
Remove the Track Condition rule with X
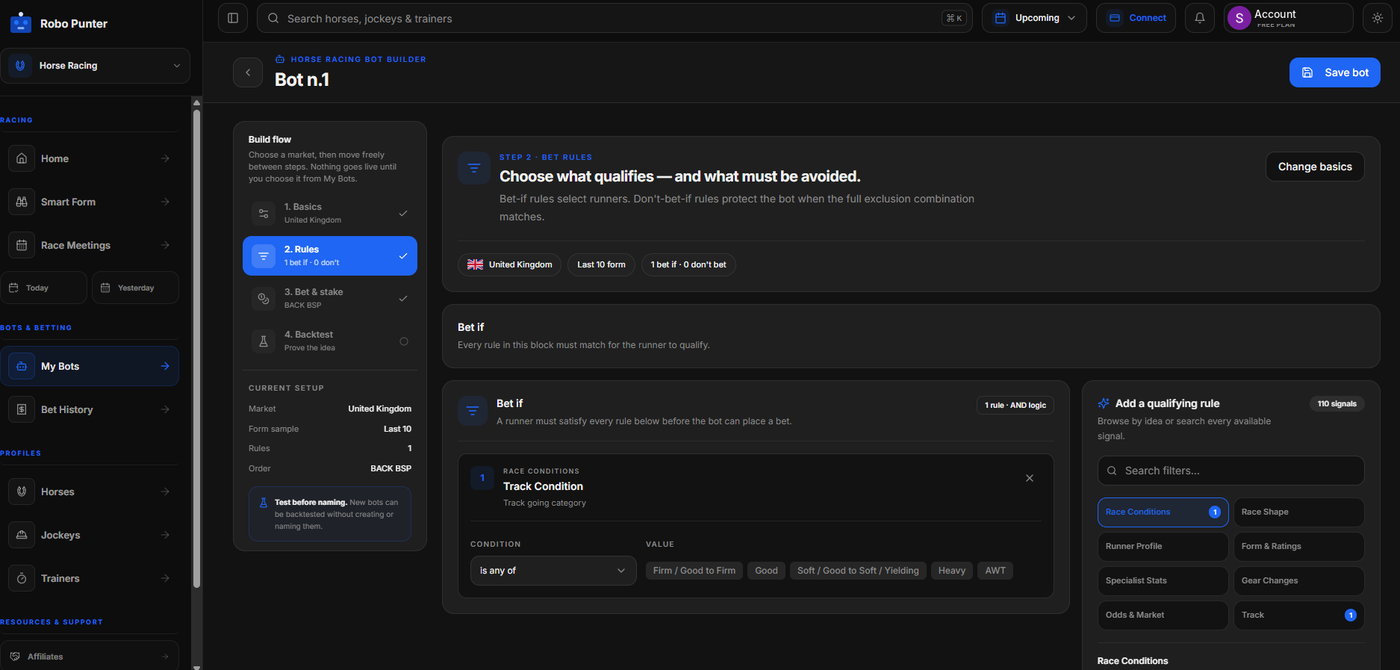1030,478
